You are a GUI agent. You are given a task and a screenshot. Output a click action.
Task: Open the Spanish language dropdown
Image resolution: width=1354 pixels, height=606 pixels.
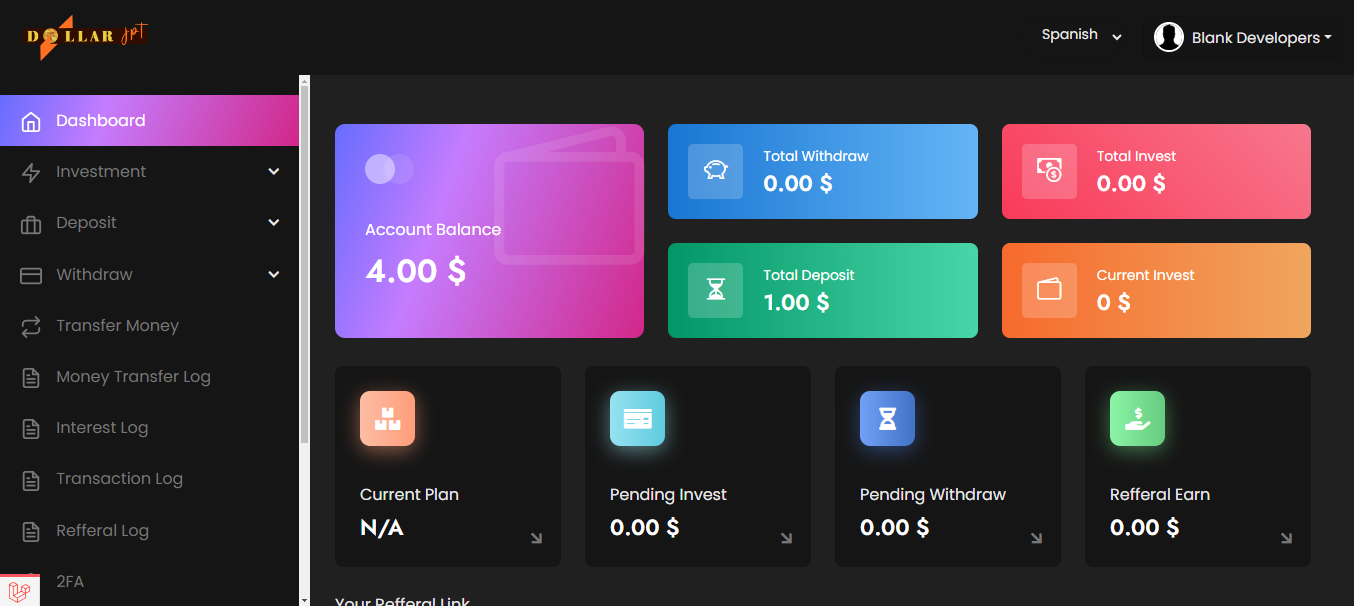pyautogui.click(x=1081, y=35)
